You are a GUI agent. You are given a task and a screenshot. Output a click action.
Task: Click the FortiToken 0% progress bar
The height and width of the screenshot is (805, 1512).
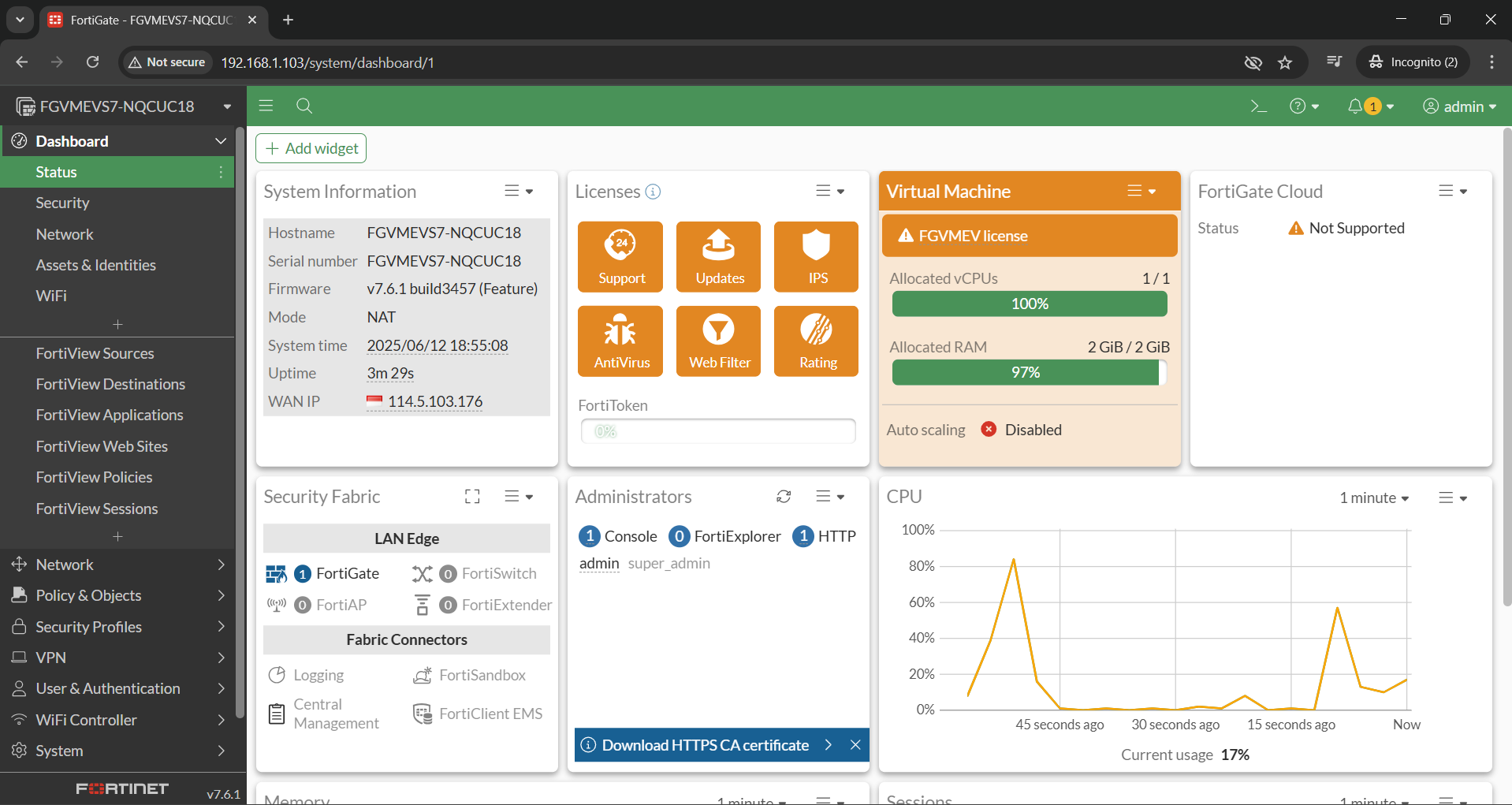point(718,431)
